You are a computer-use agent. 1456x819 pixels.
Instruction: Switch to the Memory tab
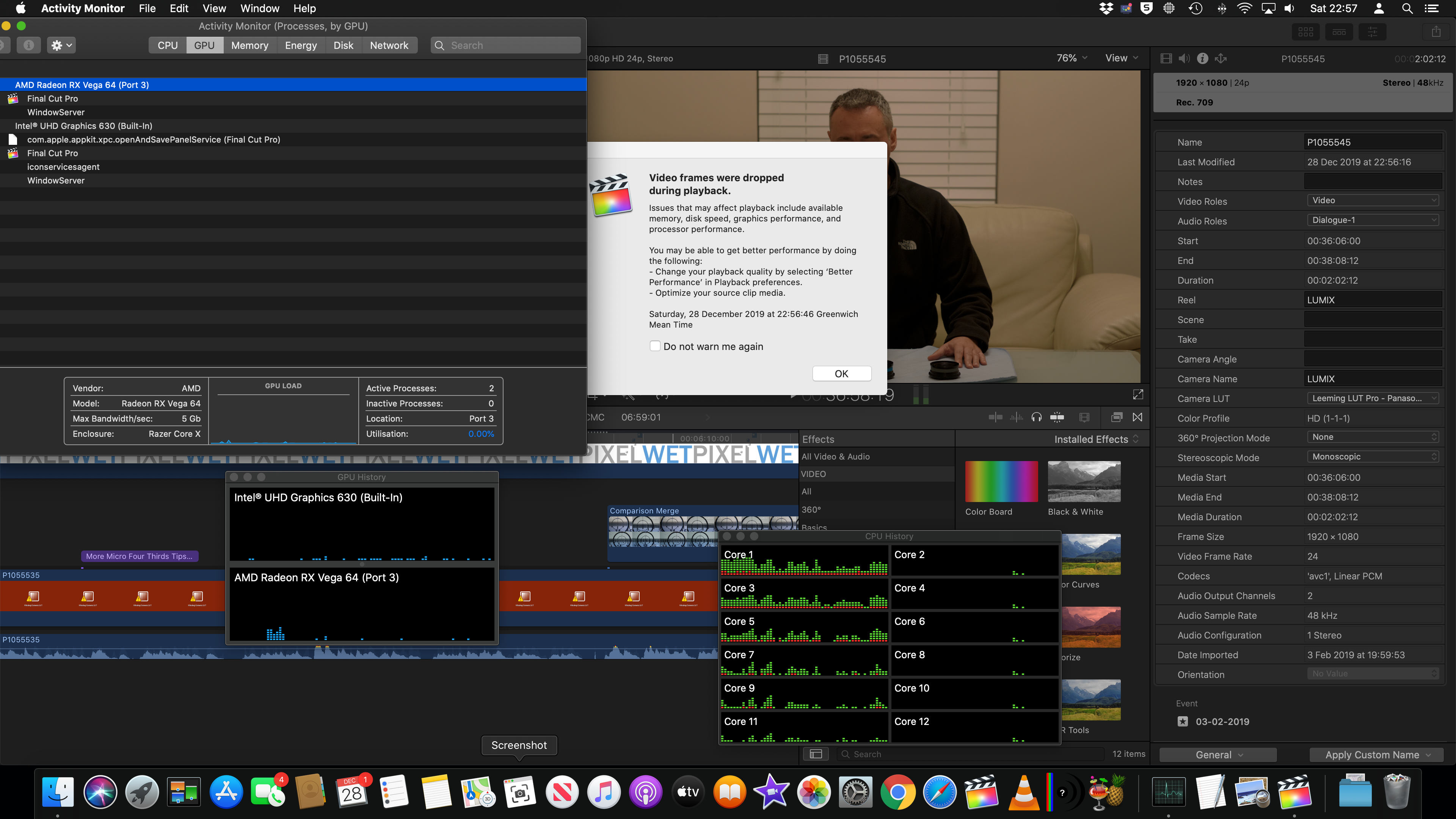(x=249, y=45)
